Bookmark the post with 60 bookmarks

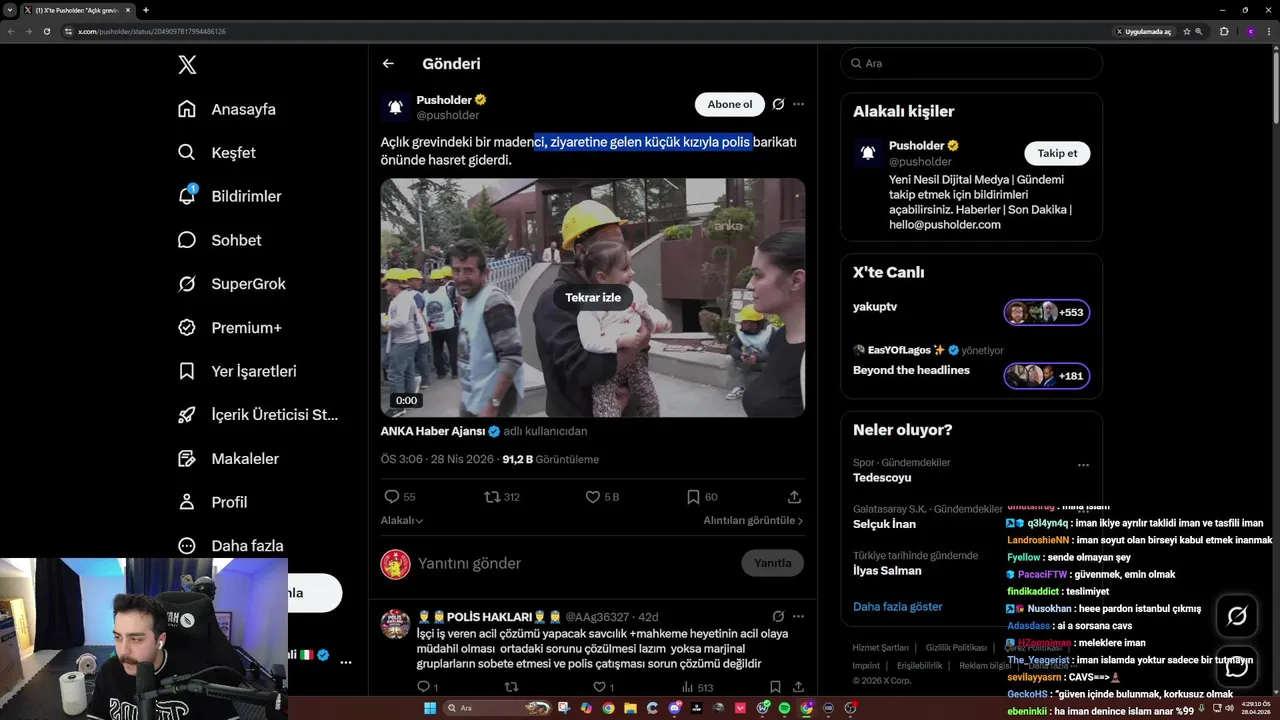(702, 496)
